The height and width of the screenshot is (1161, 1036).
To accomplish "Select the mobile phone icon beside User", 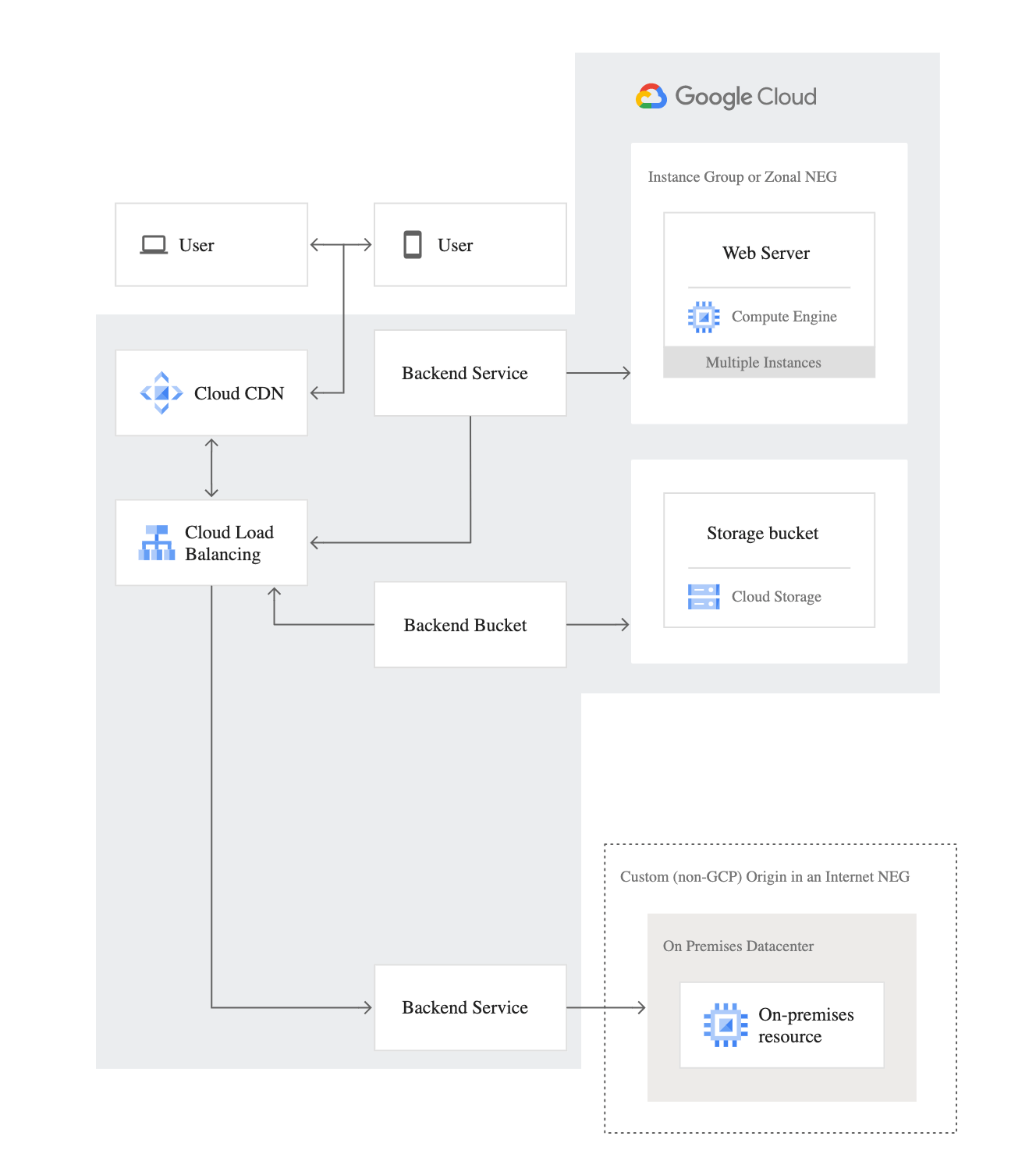I will (x=412, y=244).
